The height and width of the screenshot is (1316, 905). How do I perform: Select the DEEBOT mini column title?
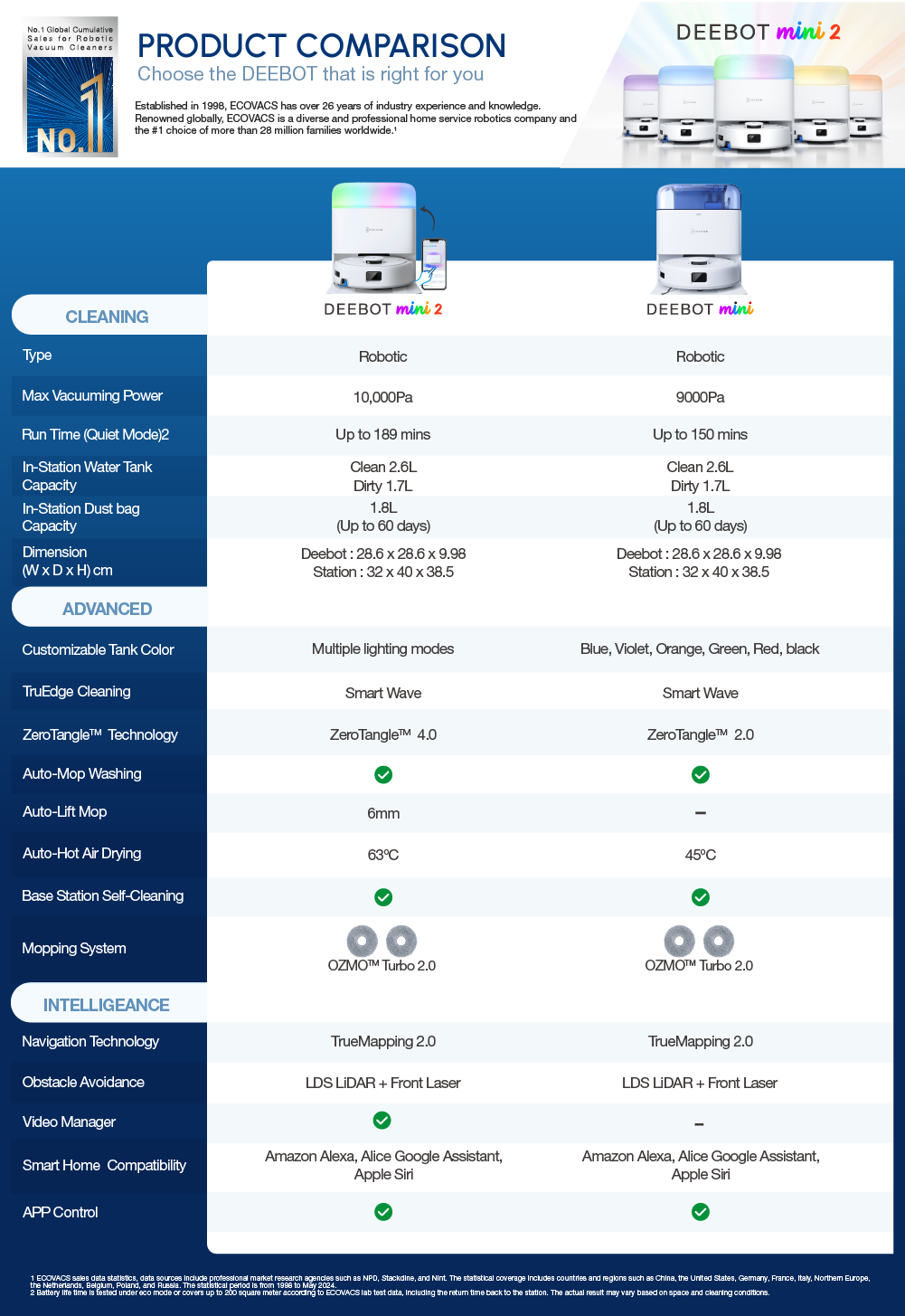[700, 309]
